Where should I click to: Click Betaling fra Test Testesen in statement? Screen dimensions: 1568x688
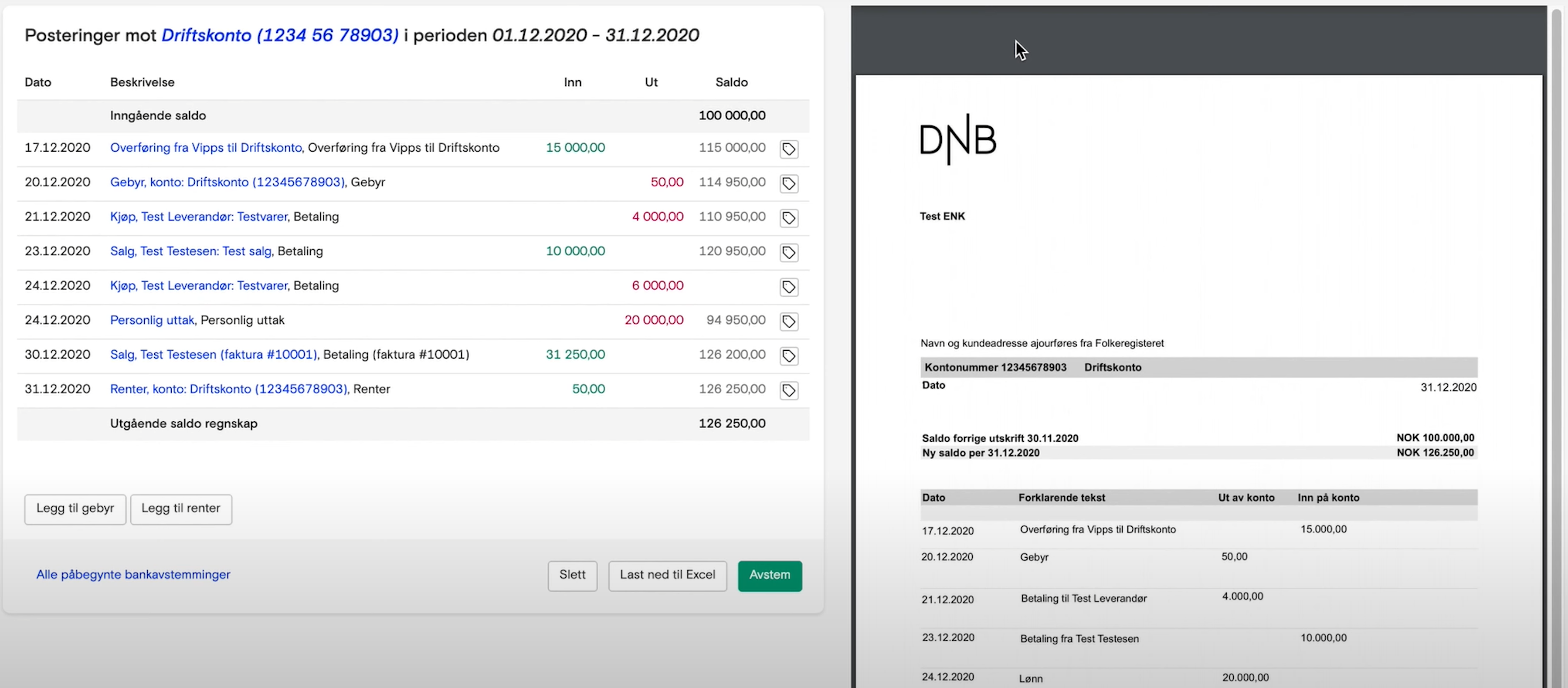(1079, 639)
